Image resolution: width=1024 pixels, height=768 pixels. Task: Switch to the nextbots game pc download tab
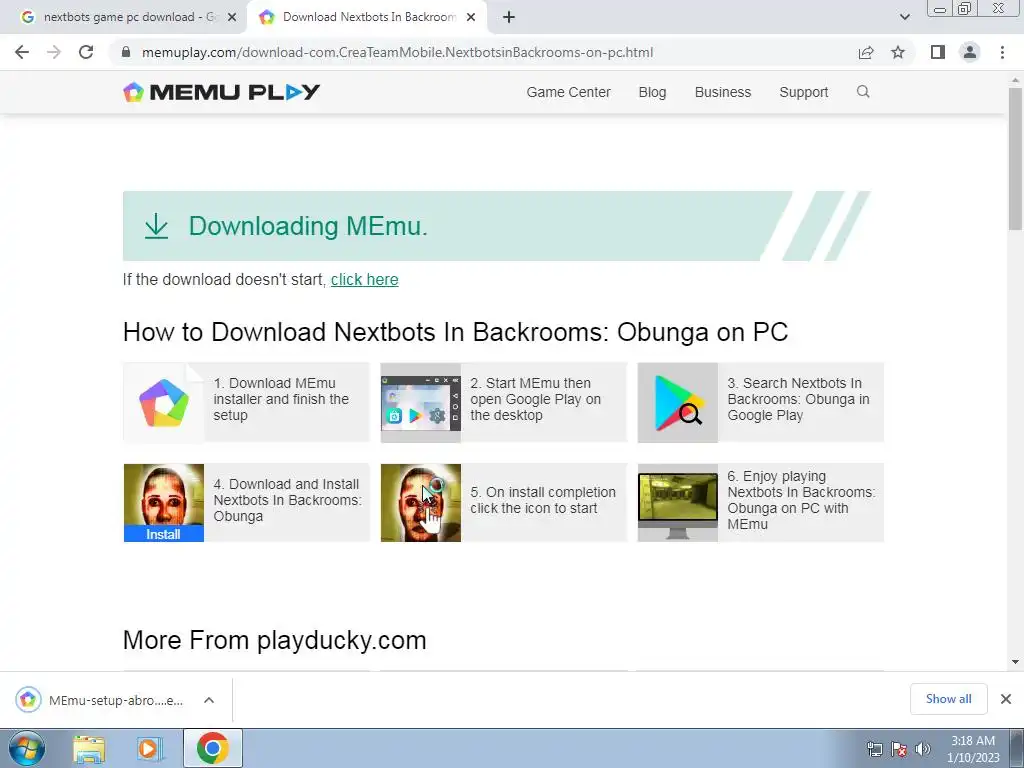click(123, 17)
